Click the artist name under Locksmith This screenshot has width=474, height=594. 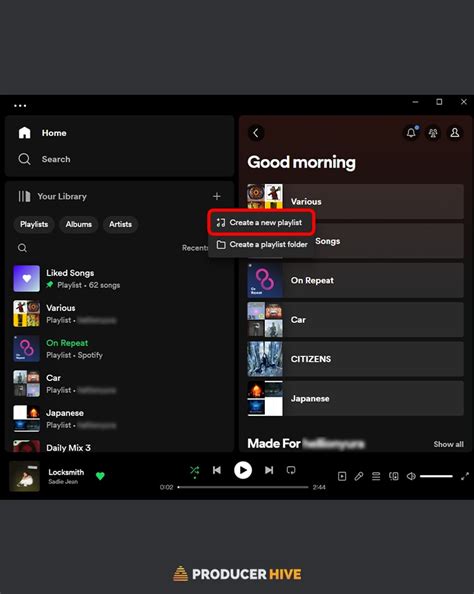[63, 482]
